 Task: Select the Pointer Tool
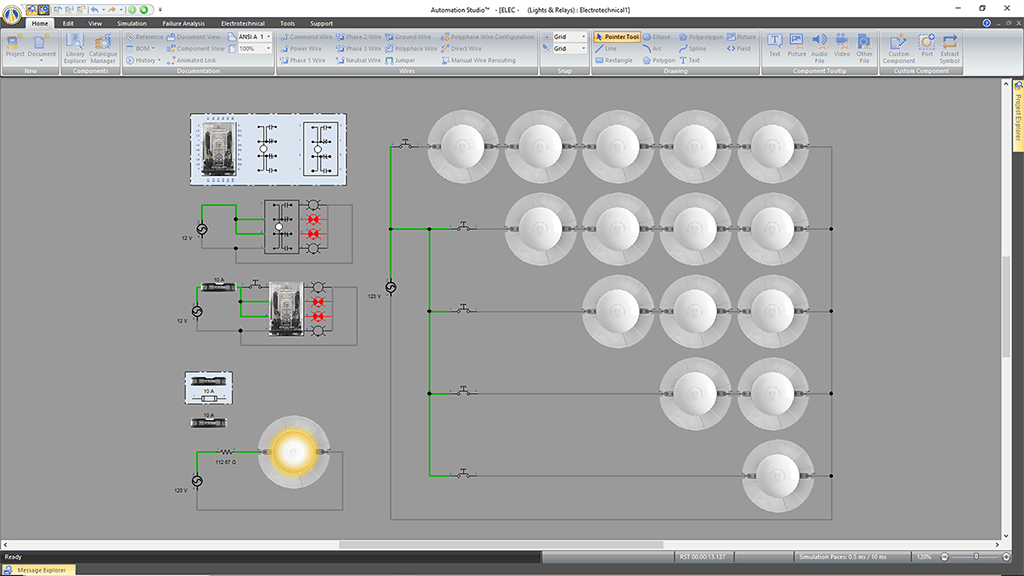point(616,37)
